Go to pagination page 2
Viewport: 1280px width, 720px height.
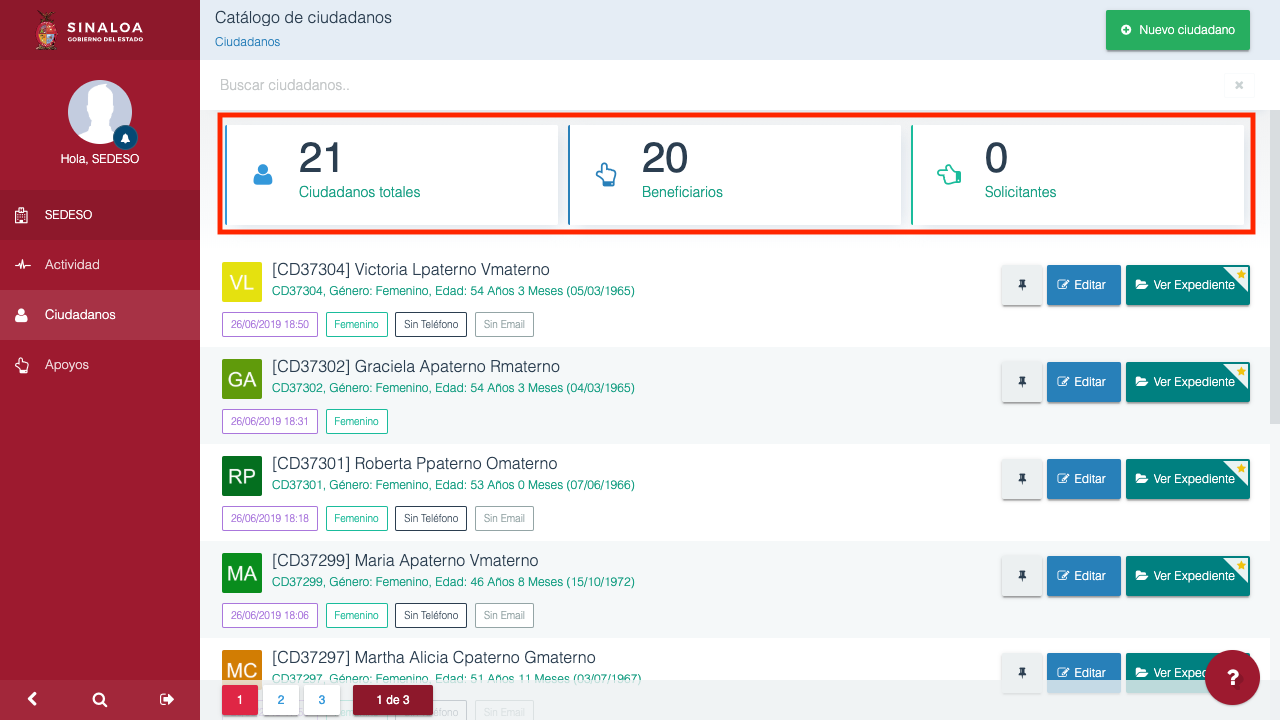[x=281, y=700]
